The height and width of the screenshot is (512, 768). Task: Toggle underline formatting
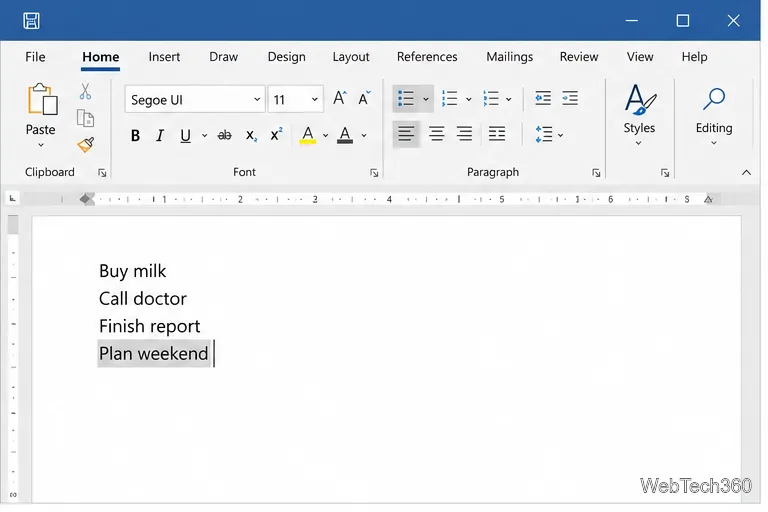pyautogui.click(x=185, y=135)
